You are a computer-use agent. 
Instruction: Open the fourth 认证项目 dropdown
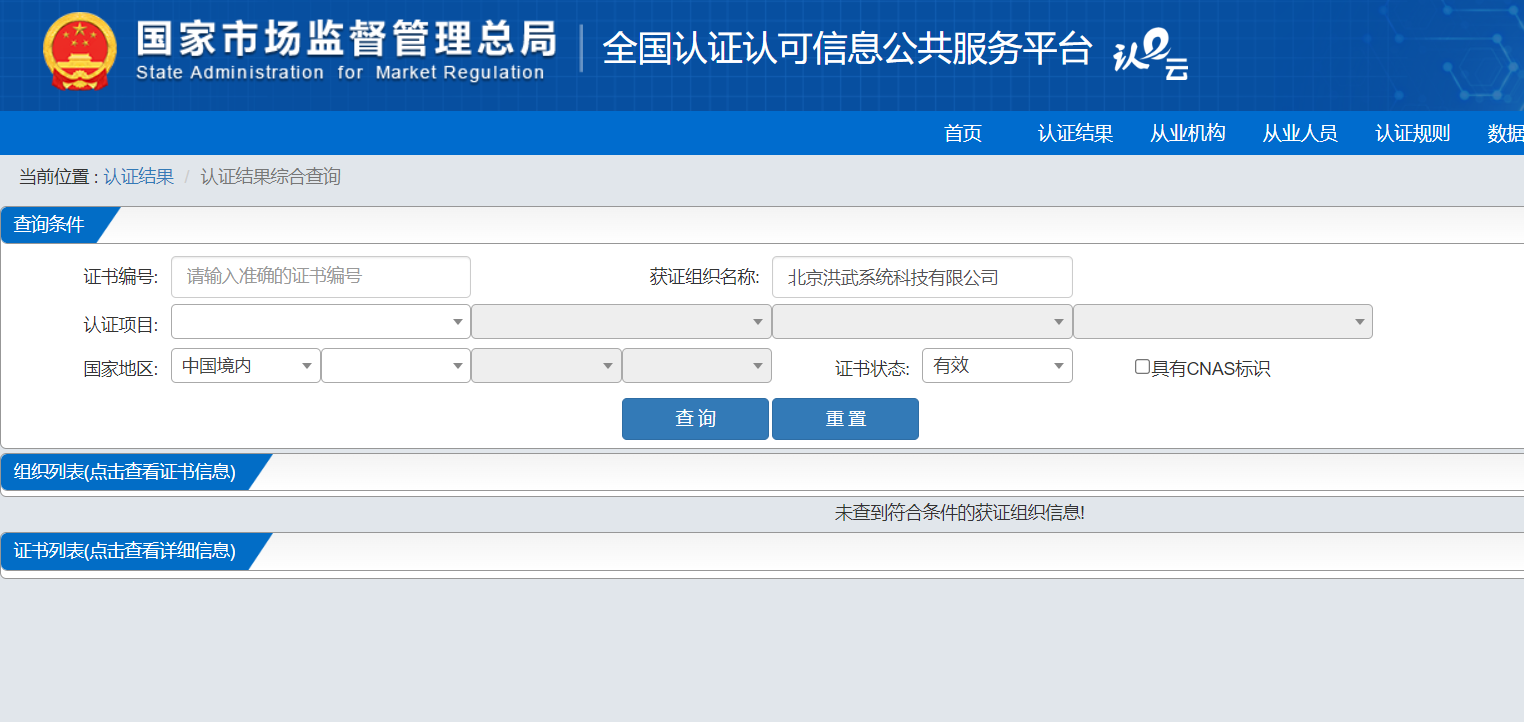tap(1223, 322)
